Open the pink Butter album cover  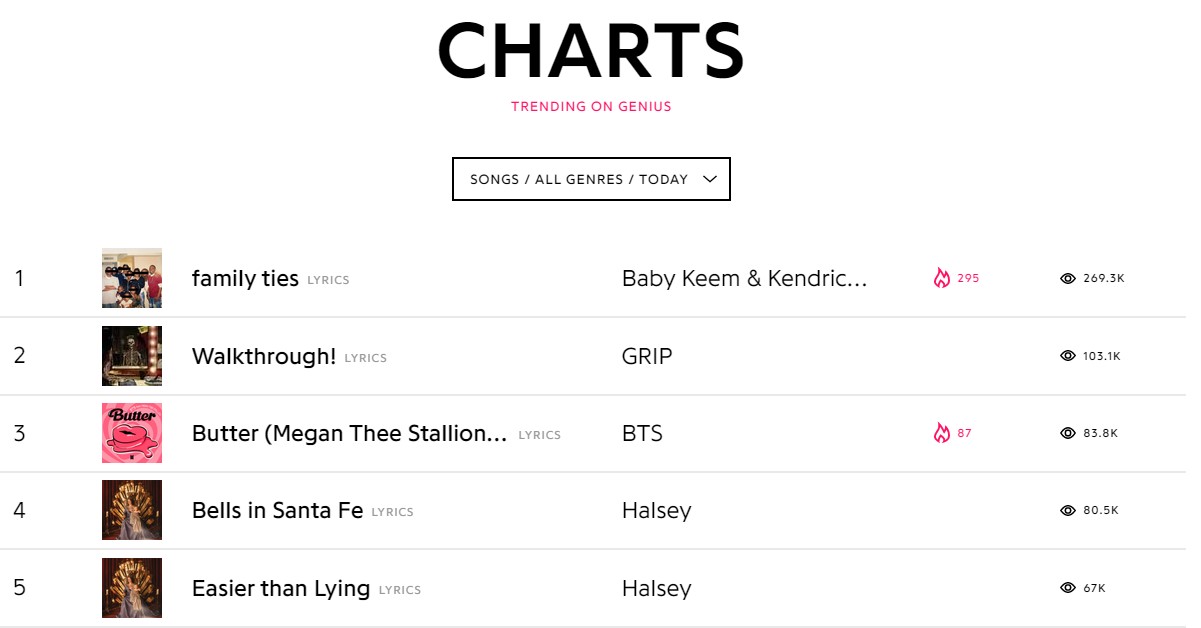coord(132,433)
